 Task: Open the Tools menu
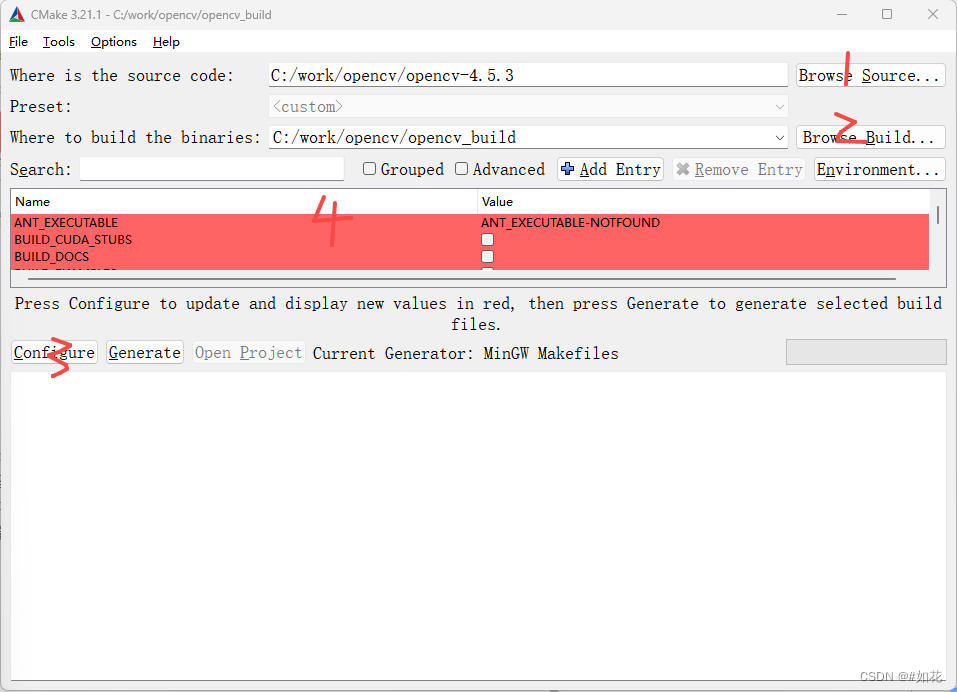[58, 42]
